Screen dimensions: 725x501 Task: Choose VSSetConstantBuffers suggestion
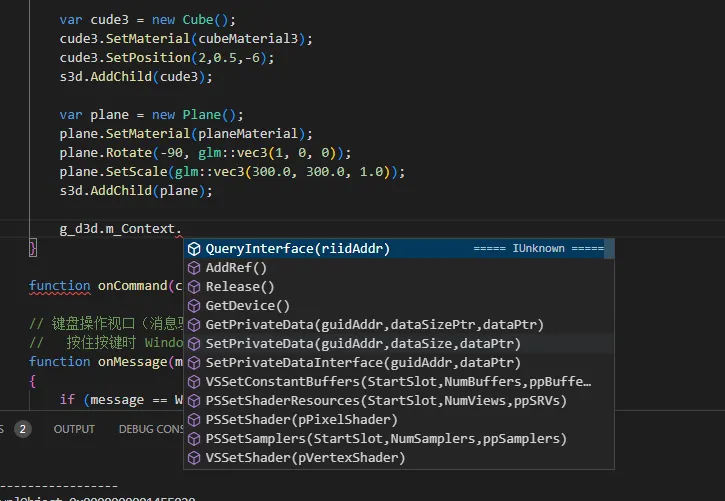click(399, 381)
